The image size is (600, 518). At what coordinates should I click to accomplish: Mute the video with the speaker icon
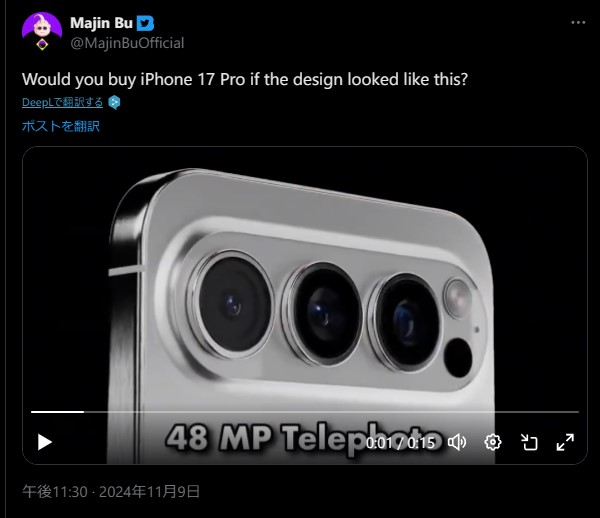[x=457, y=442]
